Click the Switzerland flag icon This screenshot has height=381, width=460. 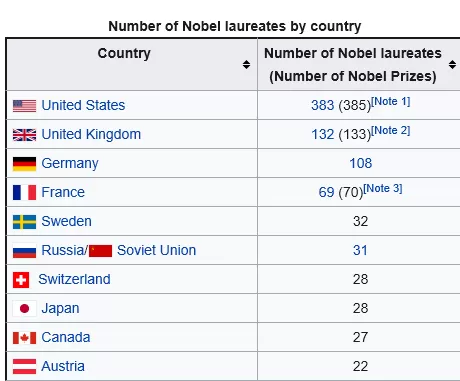[21, 280]
